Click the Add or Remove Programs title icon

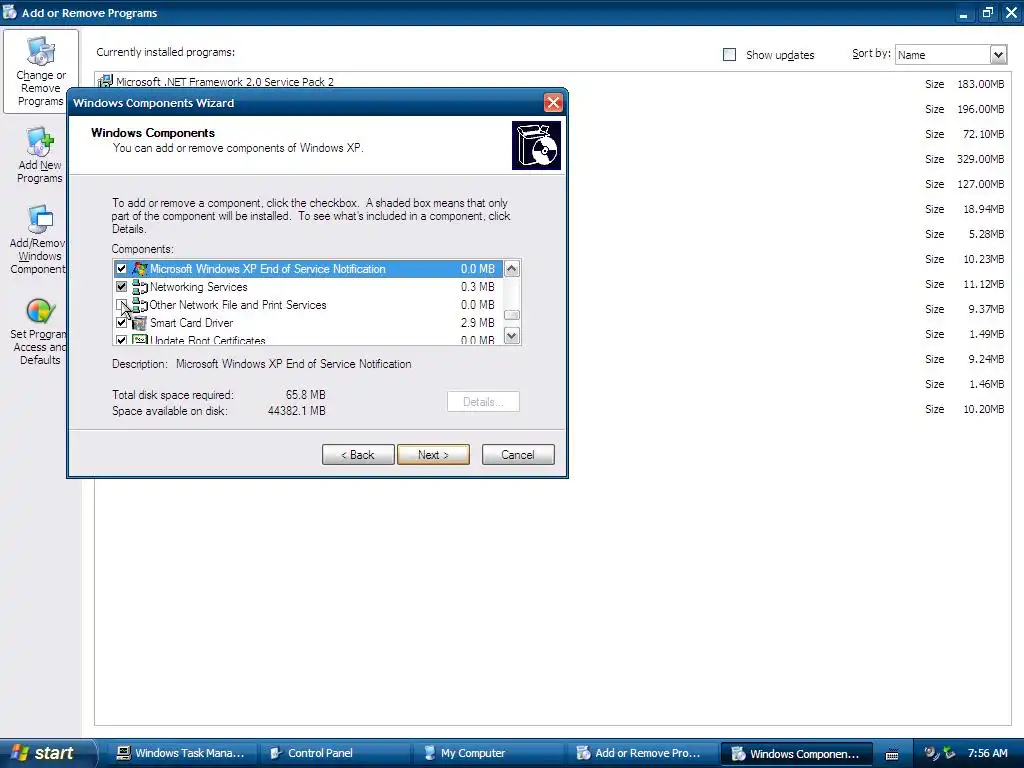pyautogui.click(x=9, y=12)
